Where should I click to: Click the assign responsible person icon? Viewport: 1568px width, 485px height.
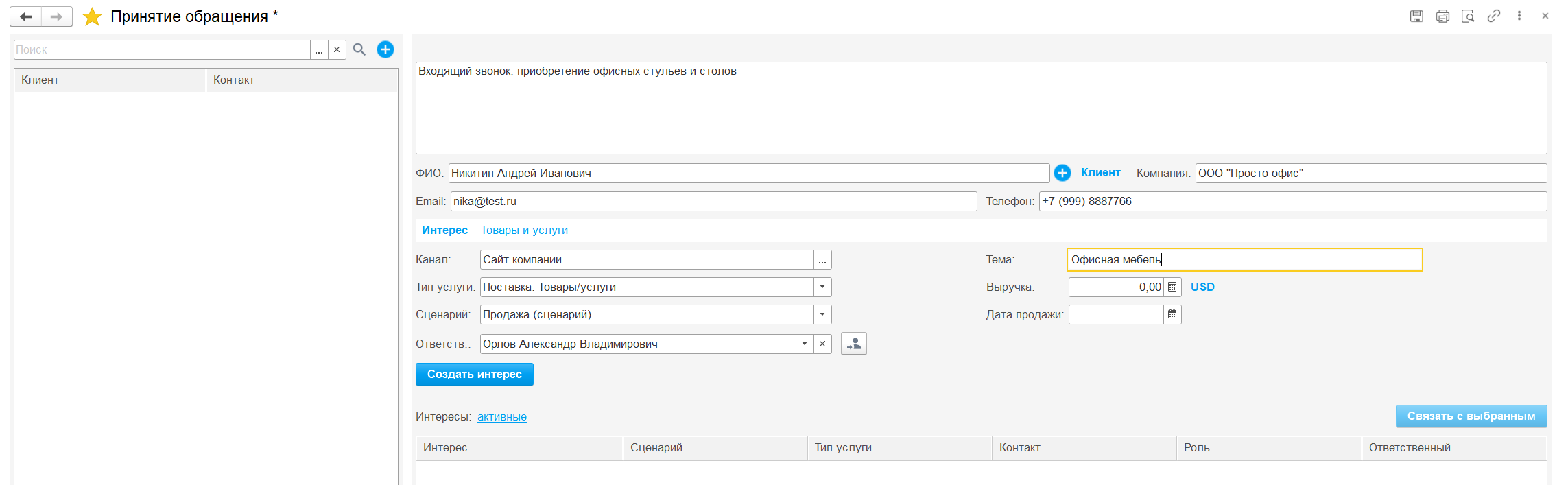(853, 344)
